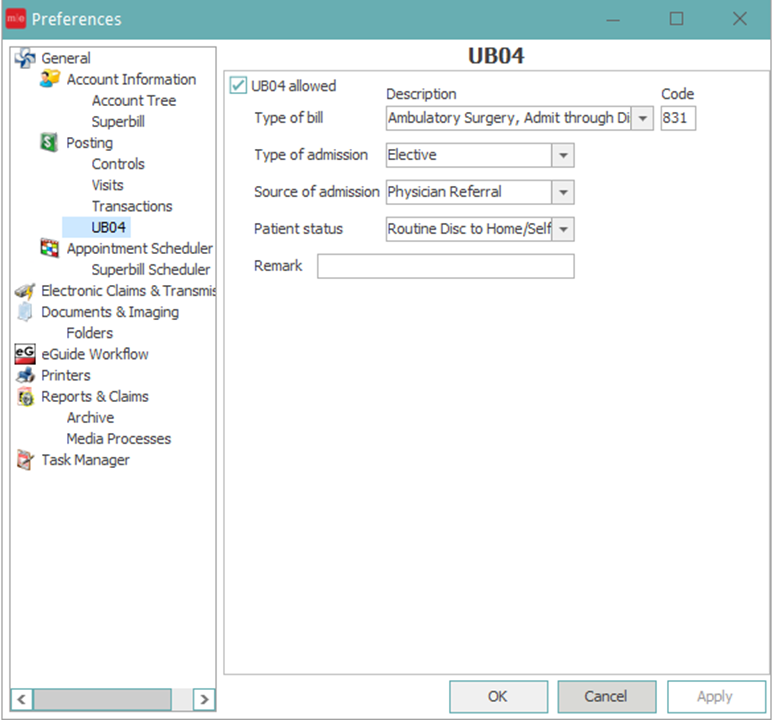Click the Task Manager icon
This screenshot has width=773, height=720.
(x=25, y=460)
